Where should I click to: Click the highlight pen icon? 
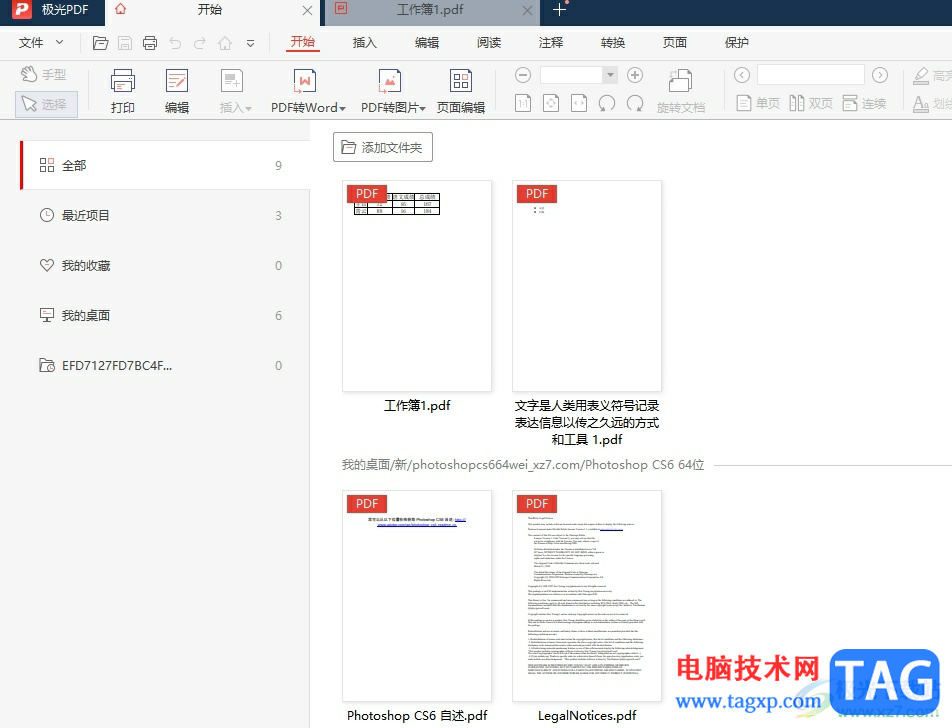[921, 75]
